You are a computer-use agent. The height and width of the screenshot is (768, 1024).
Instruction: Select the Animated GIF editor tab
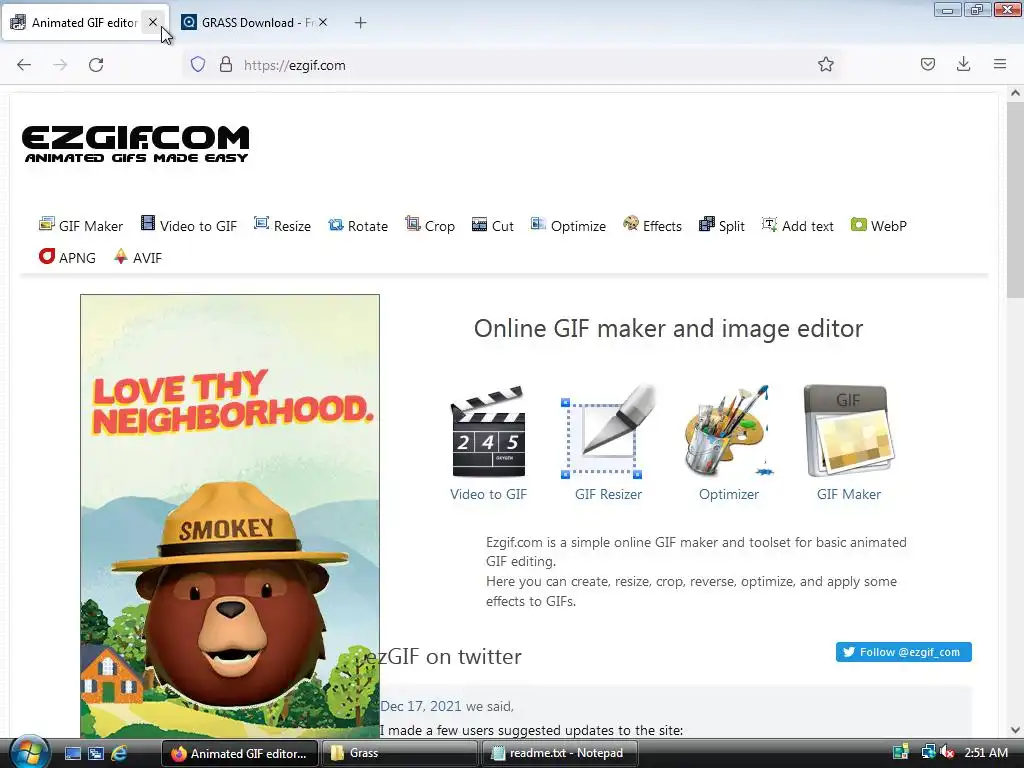(x=77, y=23)
